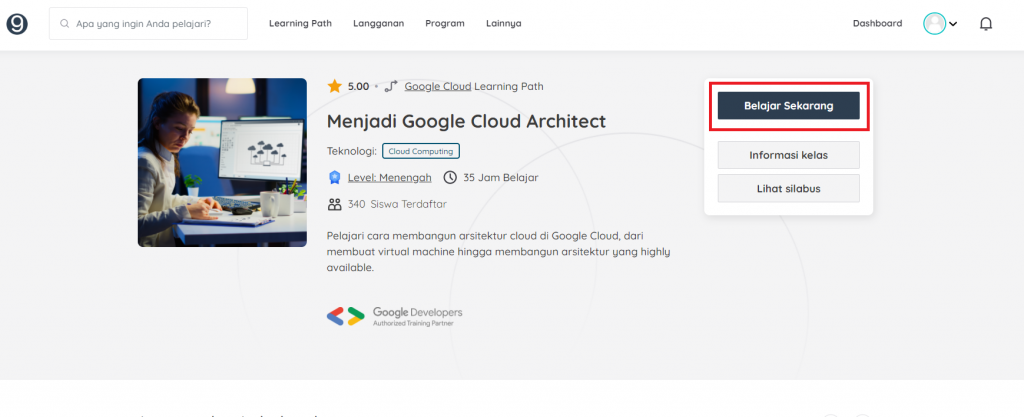This screenshot has height=417, width=1024.
Task: Open the Learning Path menu
Action: pos(300,23)
